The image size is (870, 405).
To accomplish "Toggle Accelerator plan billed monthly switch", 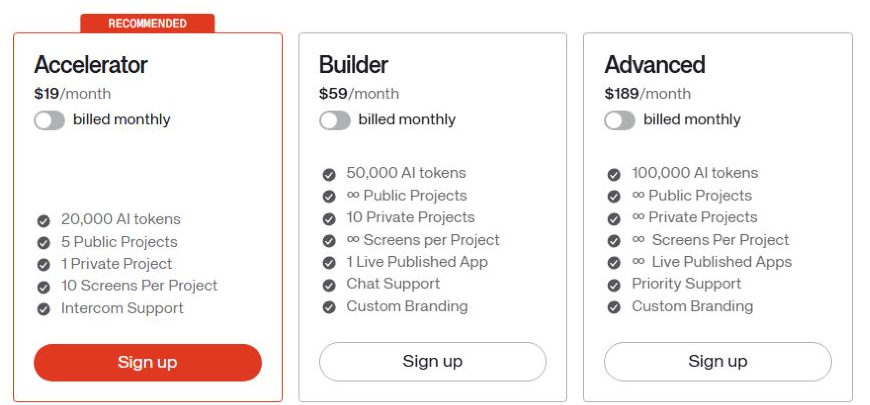I will [x=49, y=120].
